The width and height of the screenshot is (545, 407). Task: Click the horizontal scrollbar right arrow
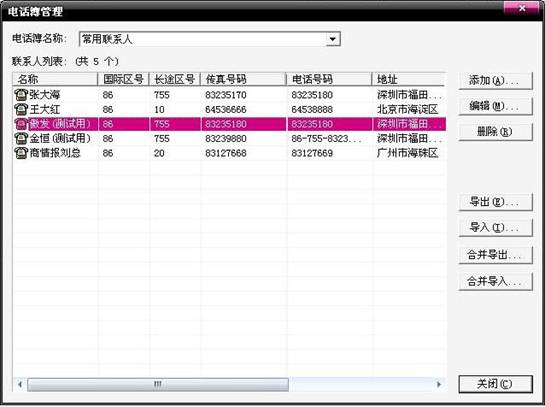coord(439,384)
